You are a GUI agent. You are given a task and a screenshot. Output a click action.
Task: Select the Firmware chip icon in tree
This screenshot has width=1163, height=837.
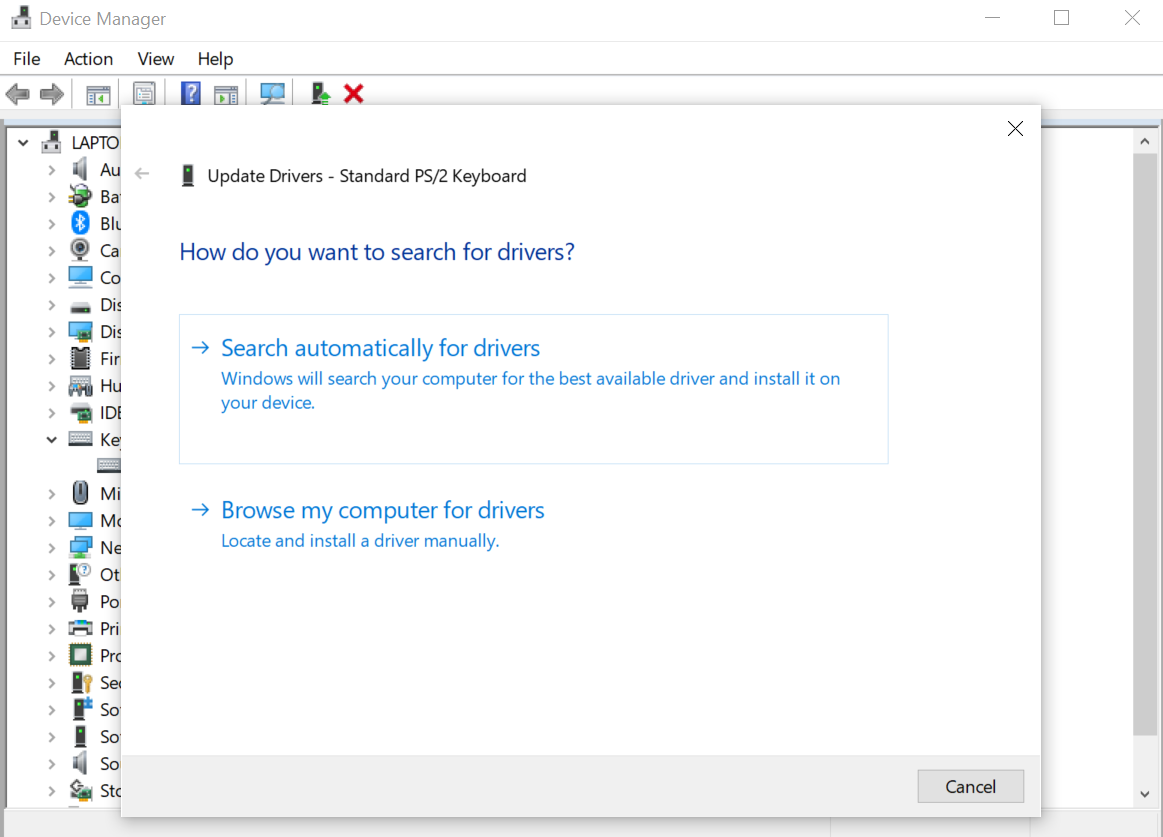(x=80, y=358)
